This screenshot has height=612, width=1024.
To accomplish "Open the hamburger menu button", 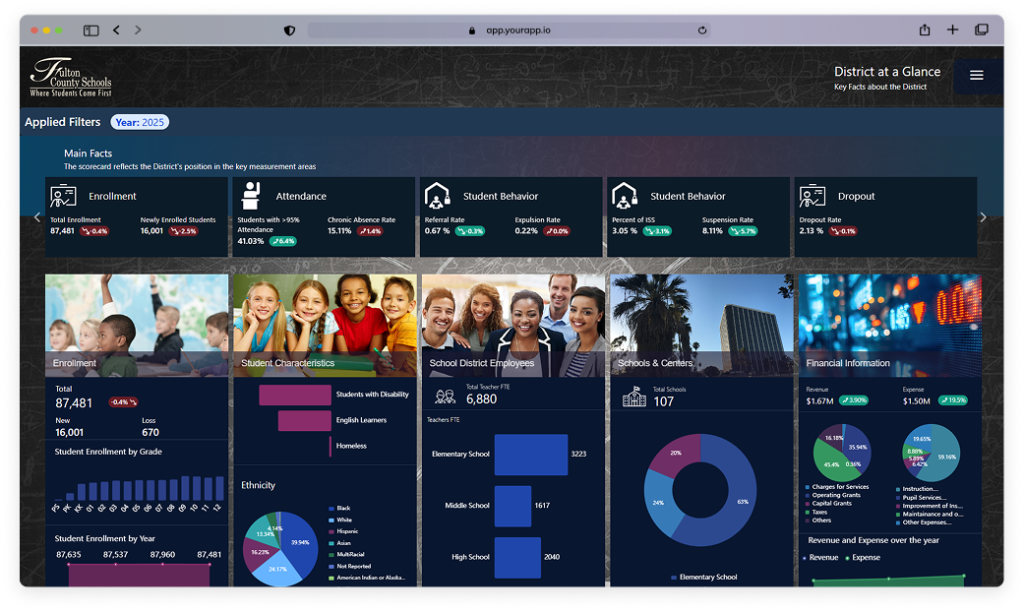I will 977,76.
